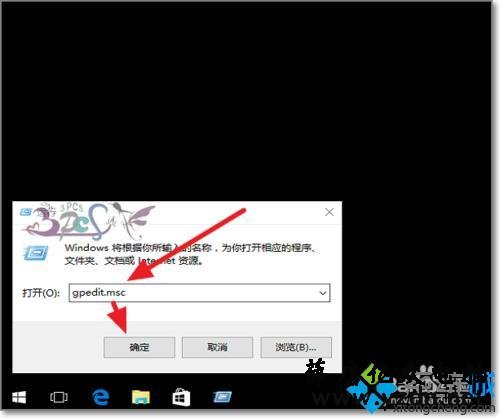Expand the 打开 command history dropdown arrow
The height and width of the screenshot is (418, 500).
tap(322, 293)
